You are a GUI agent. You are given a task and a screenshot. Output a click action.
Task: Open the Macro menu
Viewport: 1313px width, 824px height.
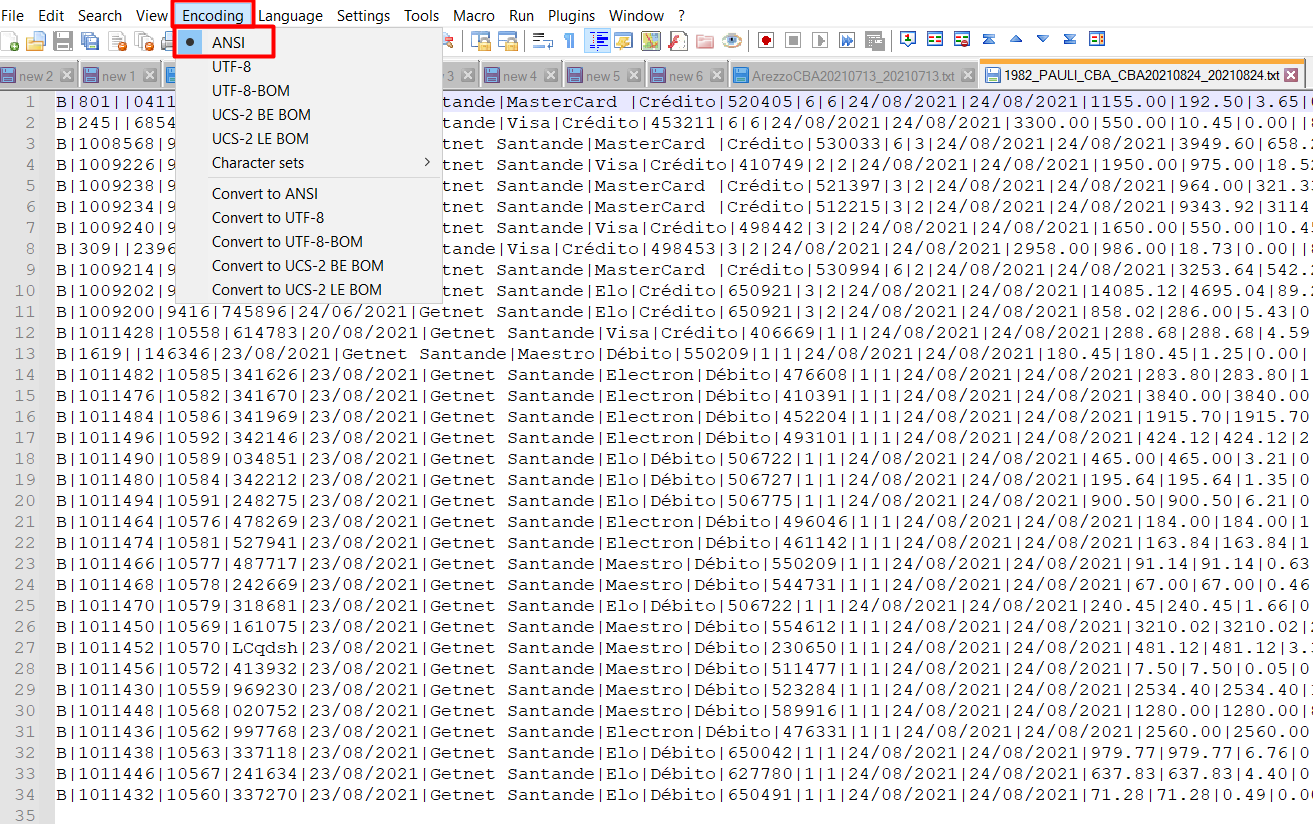(474, 15)
